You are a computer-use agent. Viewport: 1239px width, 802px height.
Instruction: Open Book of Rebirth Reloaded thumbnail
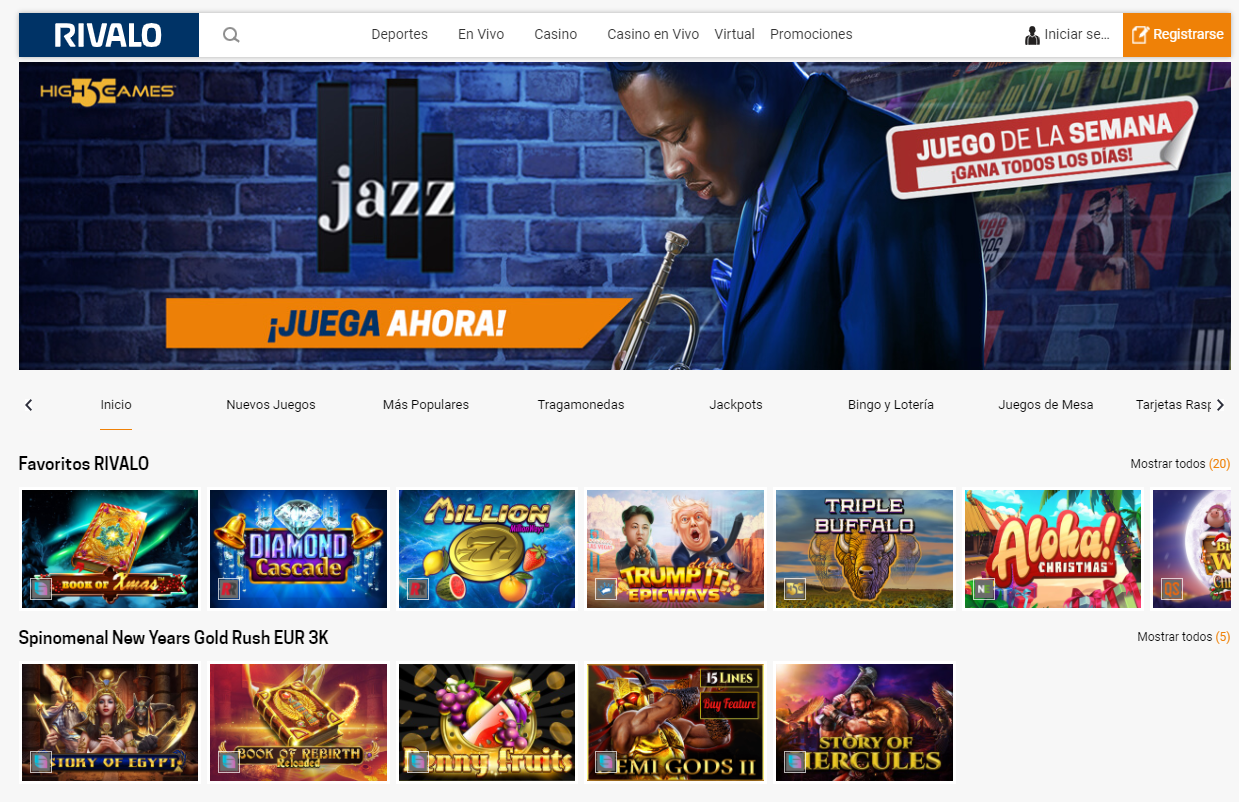(x=298, y=722)
